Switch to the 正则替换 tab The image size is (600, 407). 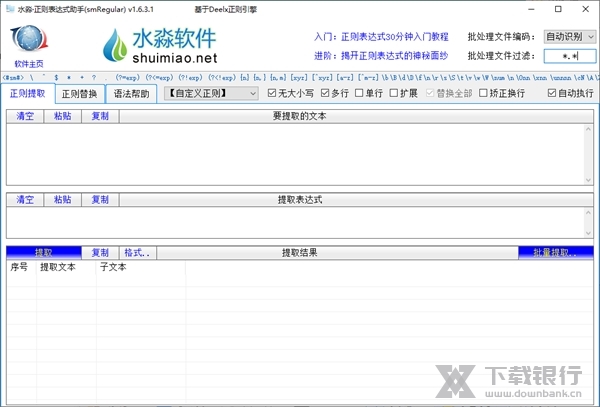[x=80, y=94]
